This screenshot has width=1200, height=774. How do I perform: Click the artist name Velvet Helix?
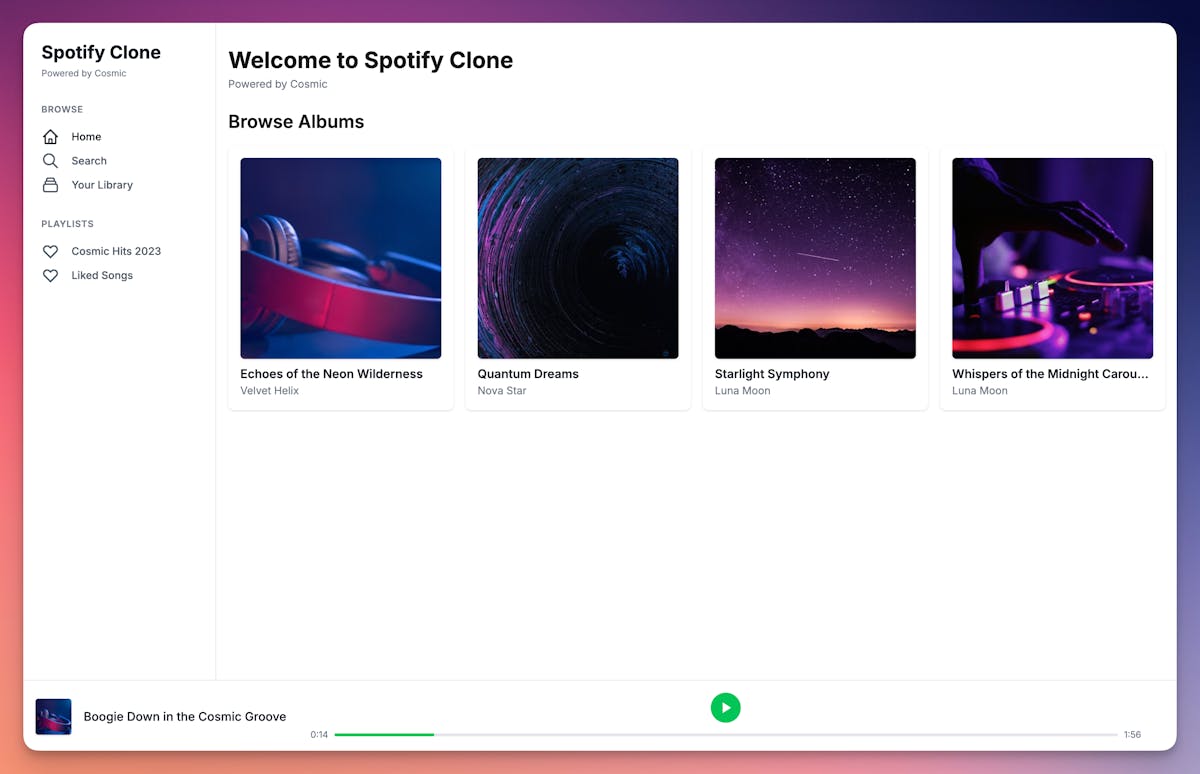tap(267, 390)
